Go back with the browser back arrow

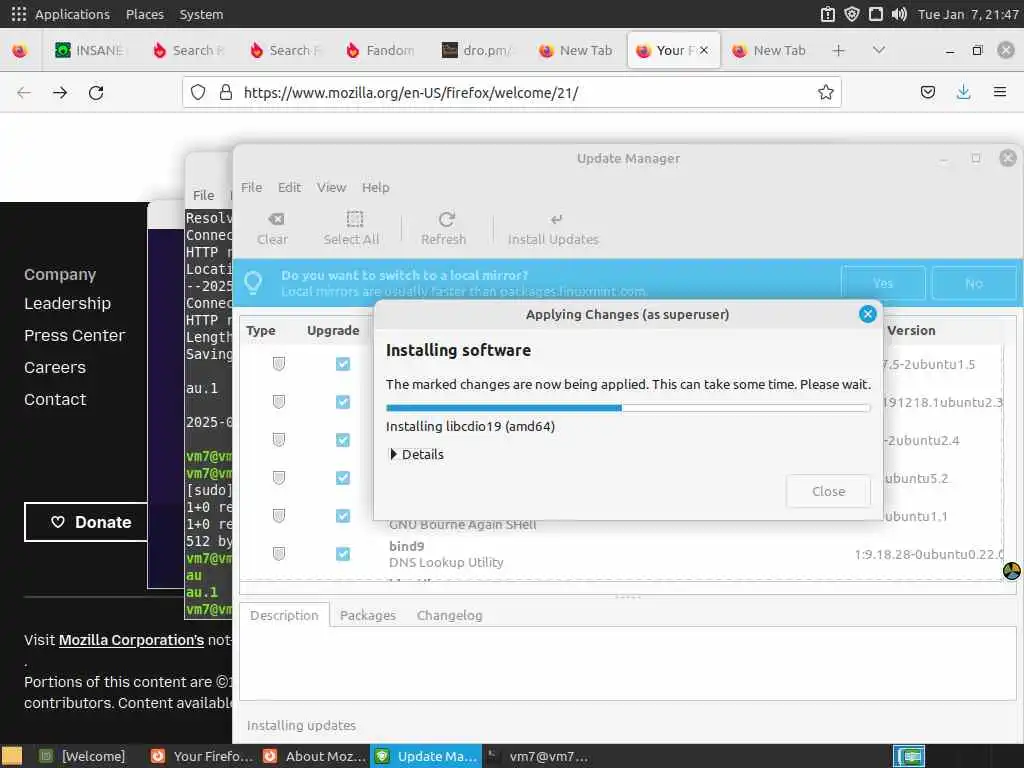point(24,93)
